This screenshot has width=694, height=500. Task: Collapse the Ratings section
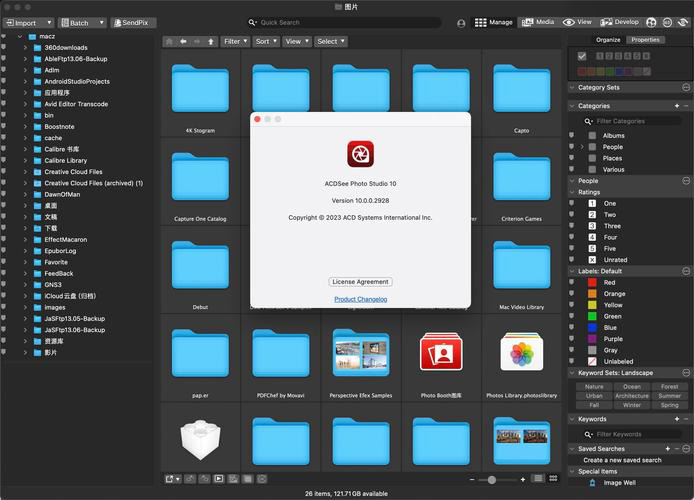[x=572, y=192]
